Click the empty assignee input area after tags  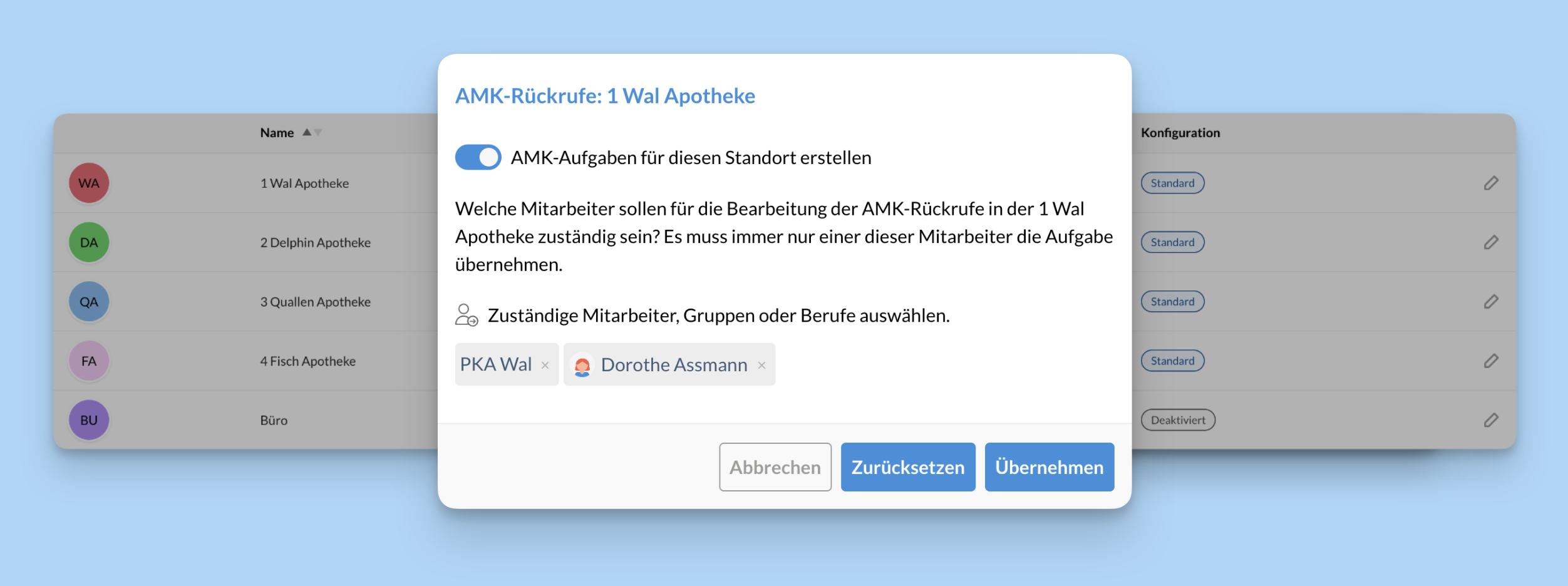(939, 364)
